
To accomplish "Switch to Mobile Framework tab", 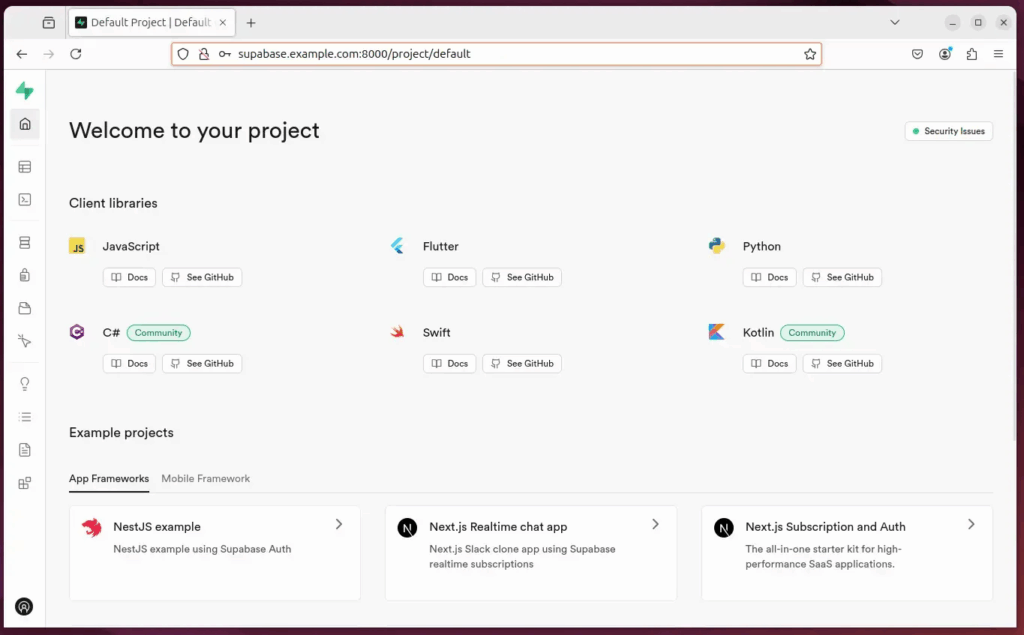I will coord(206,479).
